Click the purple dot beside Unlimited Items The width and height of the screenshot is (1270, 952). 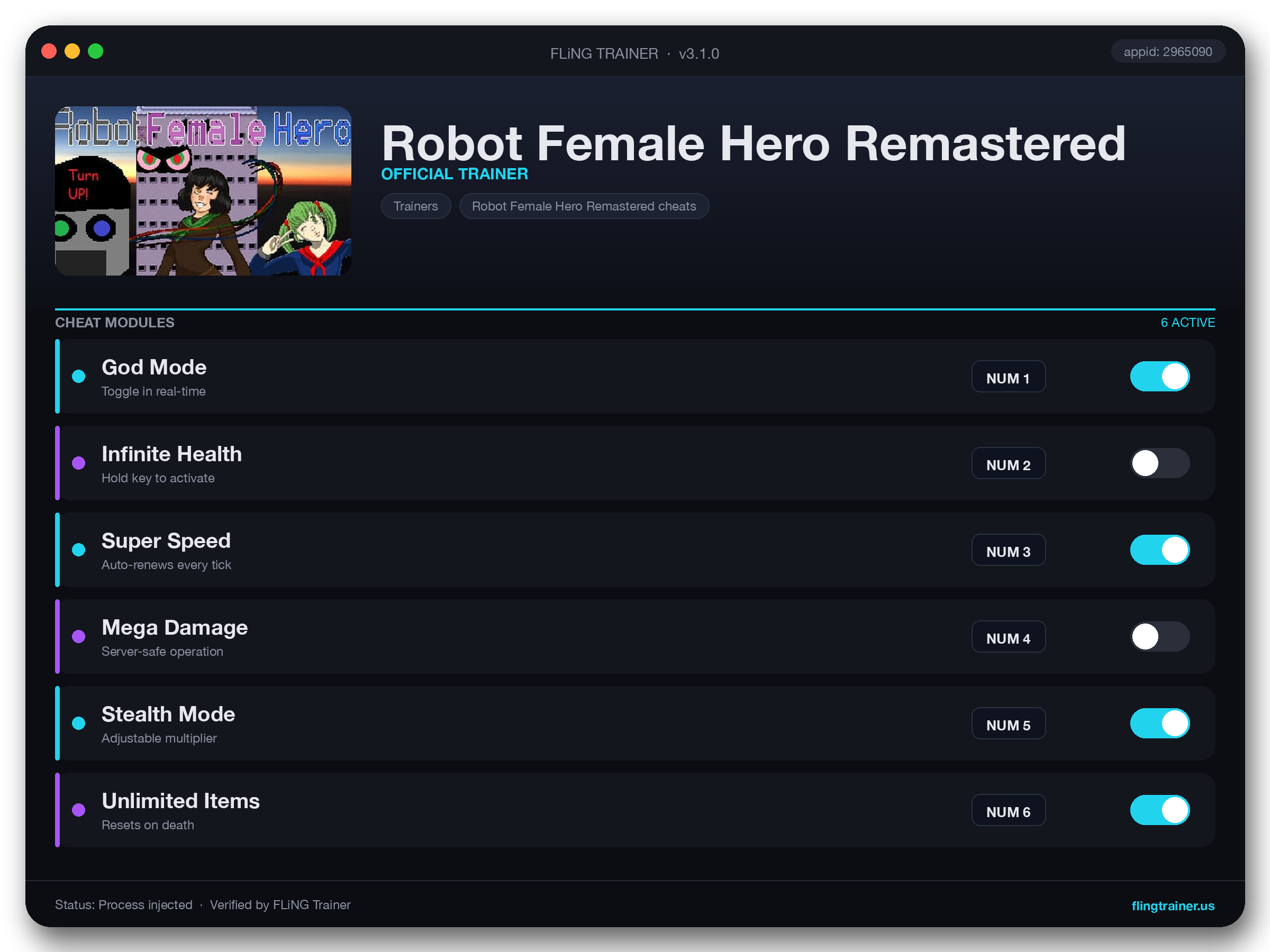coord(79,810)
